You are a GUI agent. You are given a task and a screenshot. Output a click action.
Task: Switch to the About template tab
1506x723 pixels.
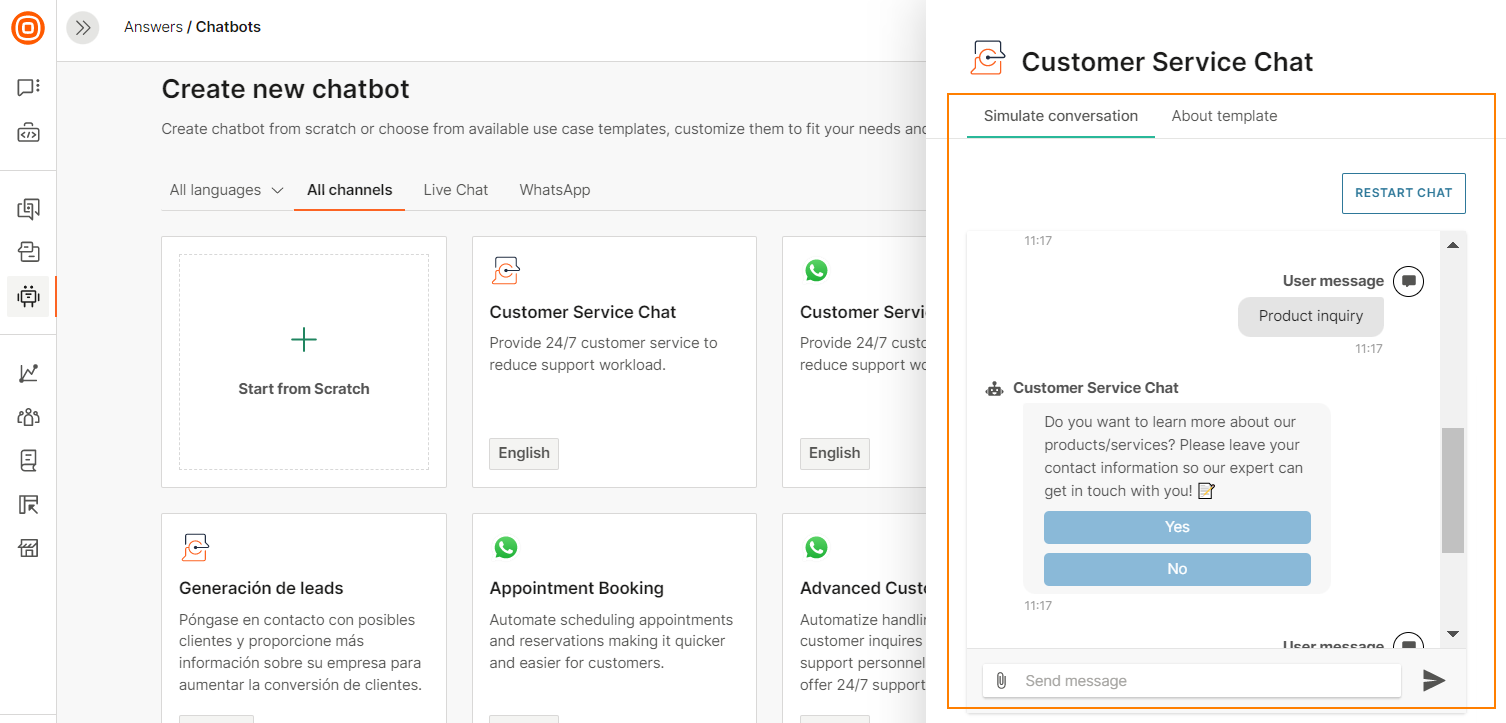1224,116
